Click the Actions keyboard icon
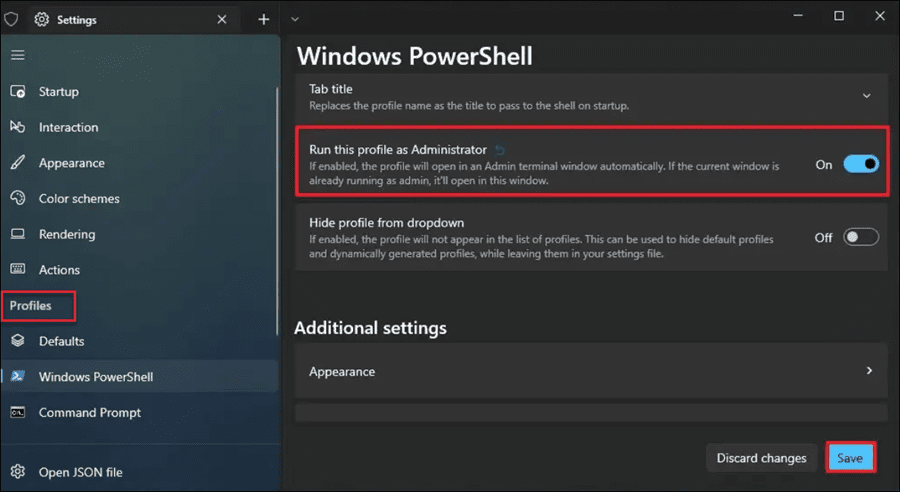 pyautogui.click(x=18, y=269)
